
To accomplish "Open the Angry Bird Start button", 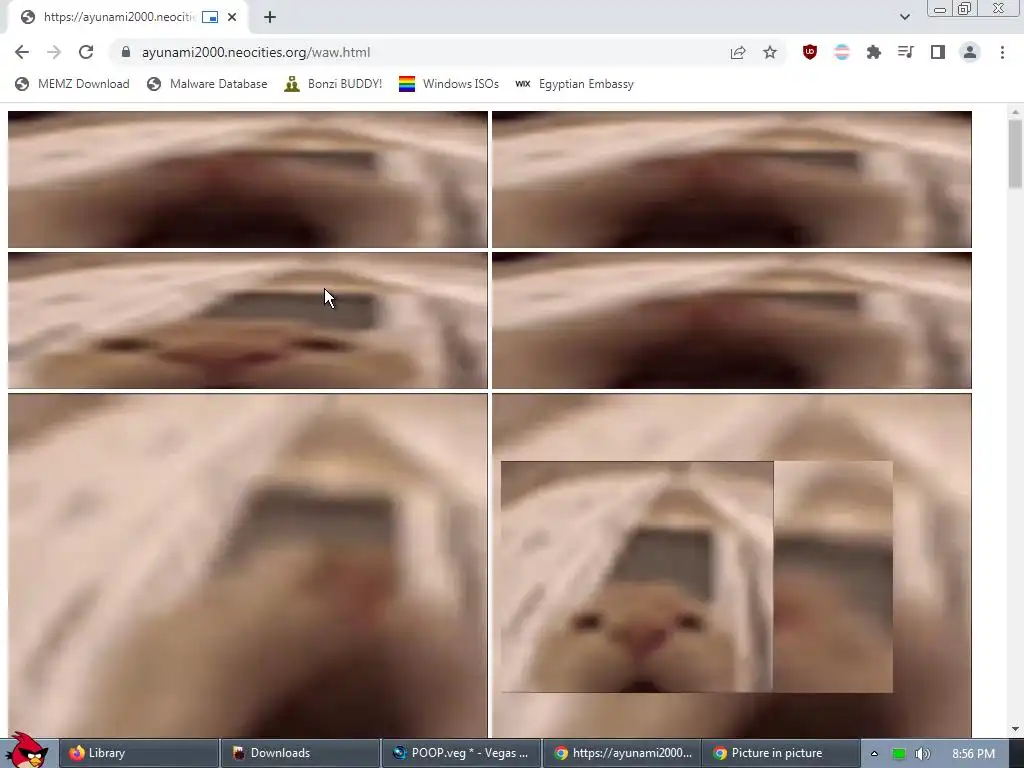I will point(27,750).
